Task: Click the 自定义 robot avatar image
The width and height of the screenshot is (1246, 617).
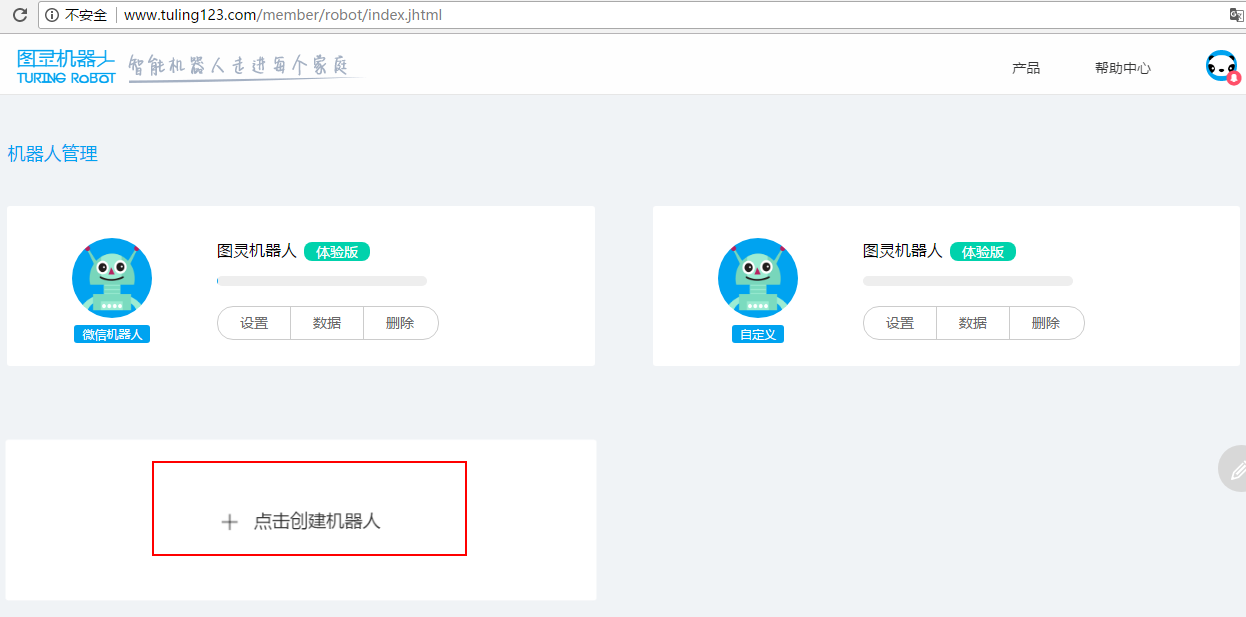Action: coord(758,278)
